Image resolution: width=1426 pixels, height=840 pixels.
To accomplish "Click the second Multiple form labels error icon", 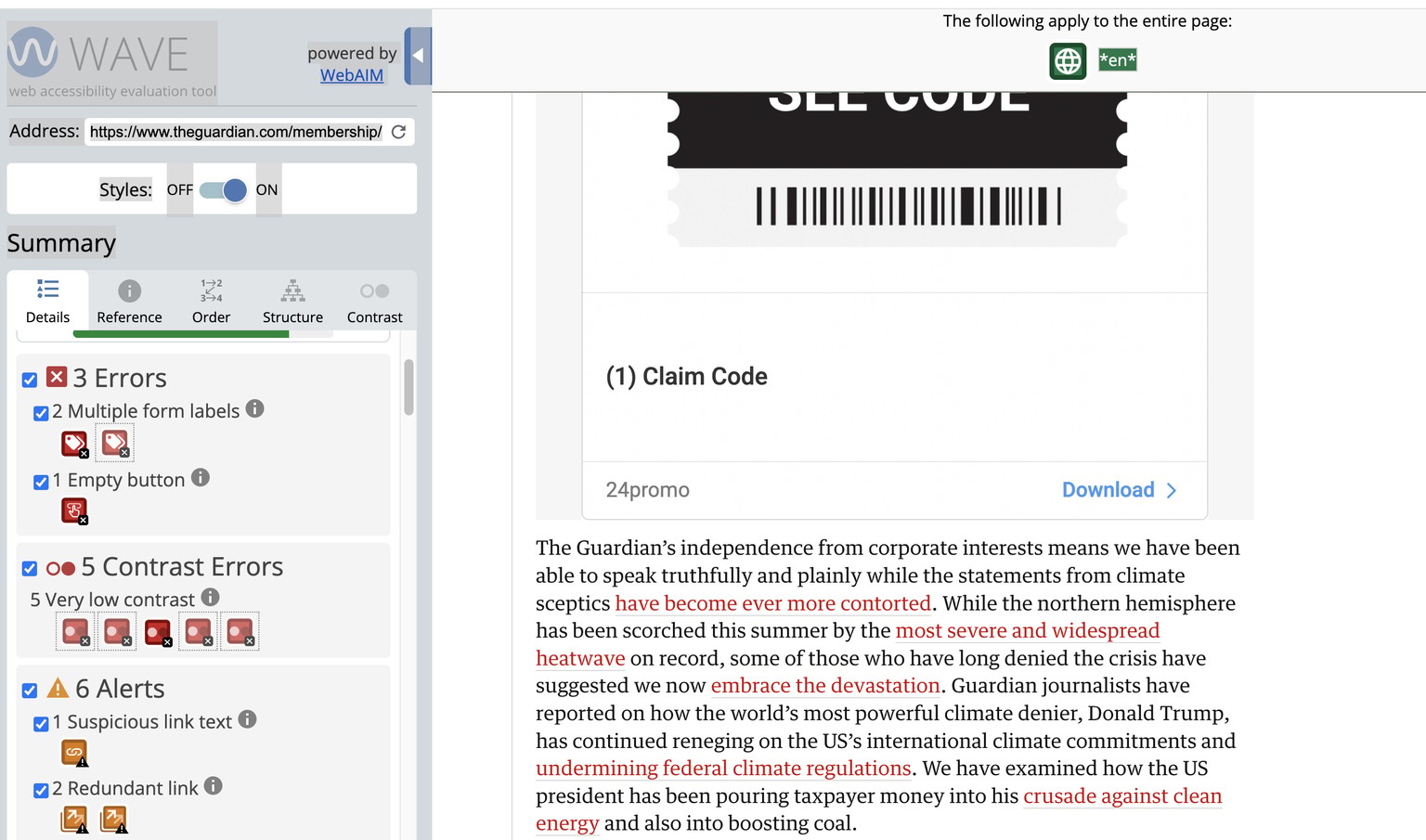I will [x=115, y=444].
